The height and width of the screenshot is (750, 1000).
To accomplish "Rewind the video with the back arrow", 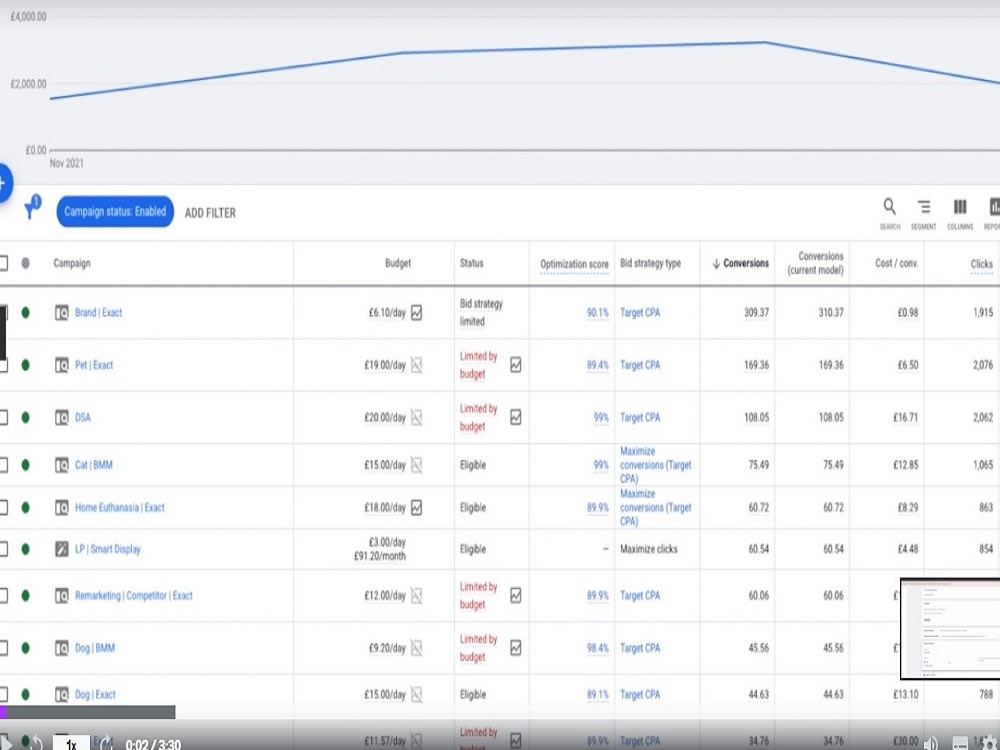I will tap(36, 742).
